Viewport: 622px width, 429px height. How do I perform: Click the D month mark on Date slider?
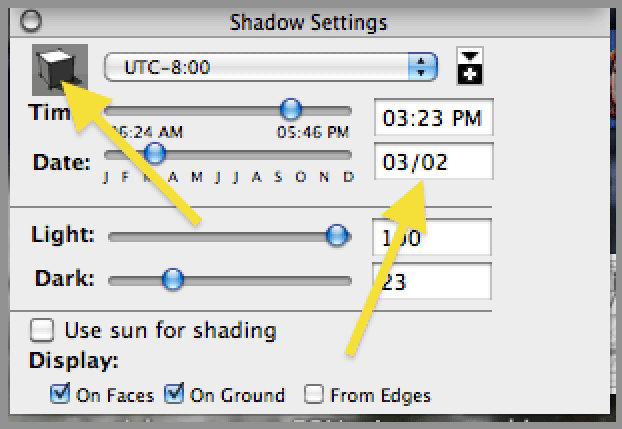348,178
